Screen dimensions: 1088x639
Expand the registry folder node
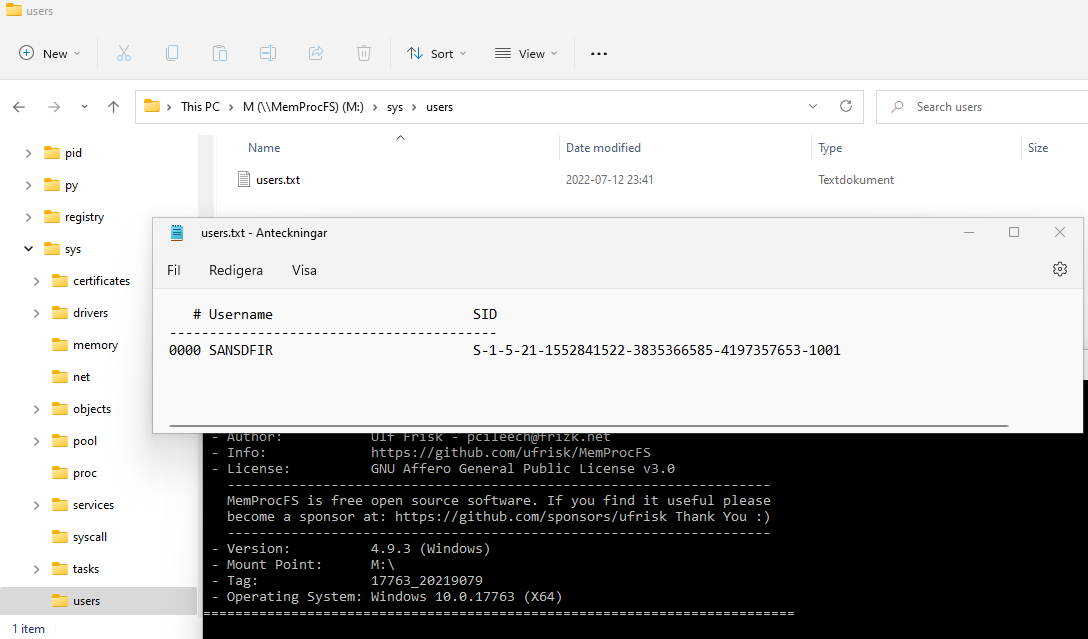[29, 217]
